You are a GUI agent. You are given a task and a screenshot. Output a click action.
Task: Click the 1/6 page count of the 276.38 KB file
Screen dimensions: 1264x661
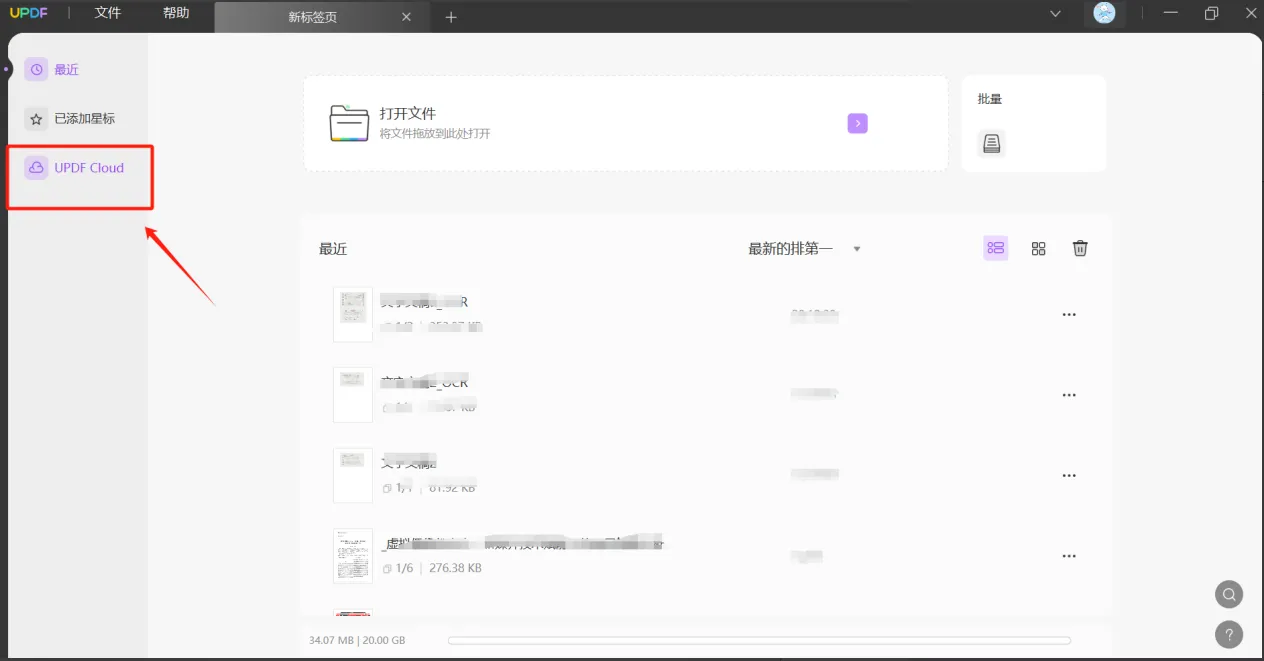(x=404, y=568)
